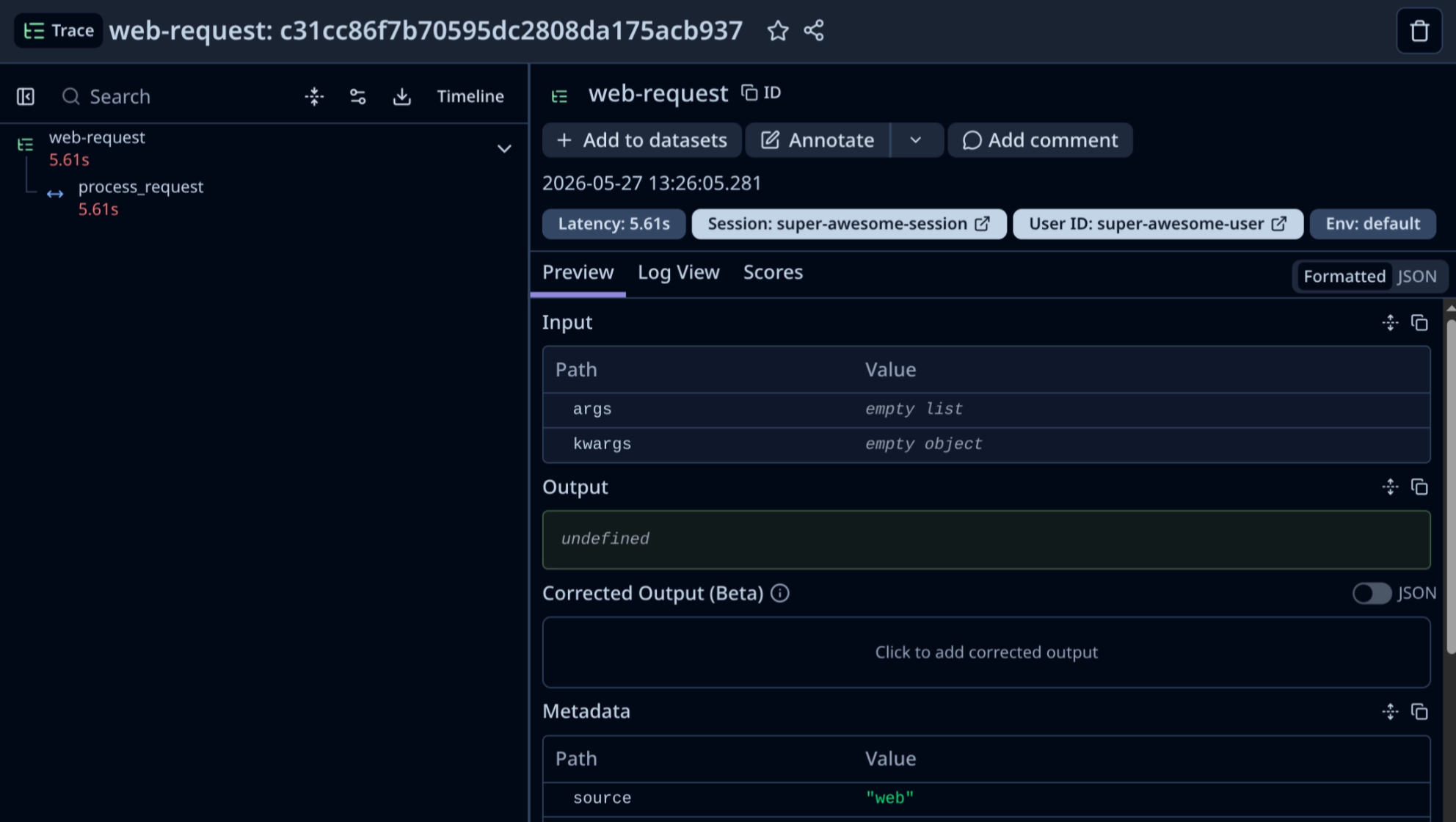Viewport: 1456px width, 822px height.
Task: Expand Metadata section fold icon
Action: click(1390, 711)
